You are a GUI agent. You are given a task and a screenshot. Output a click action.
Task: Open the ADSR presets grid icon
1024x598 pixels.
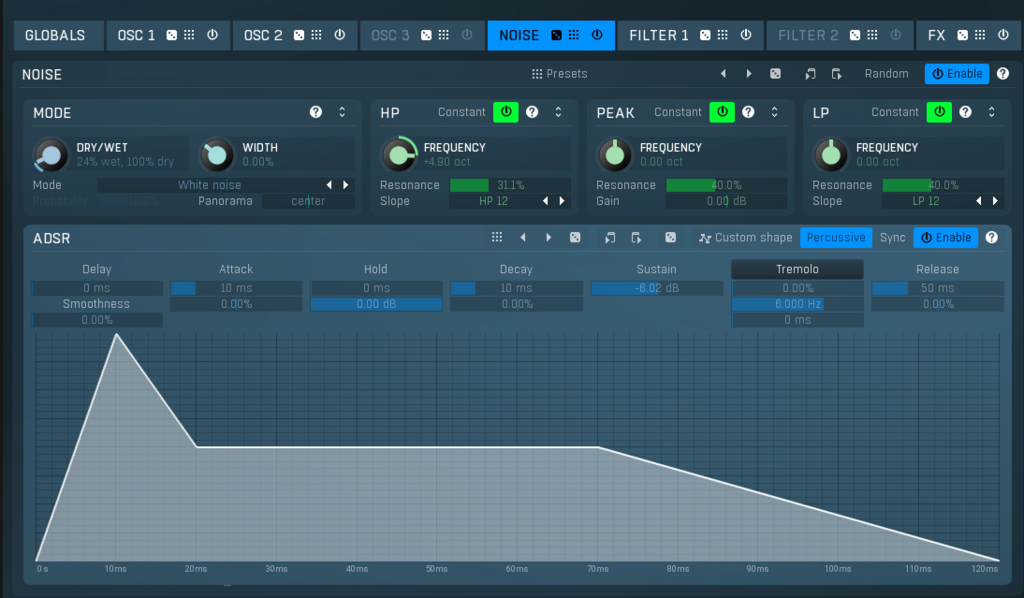[496, 237]
